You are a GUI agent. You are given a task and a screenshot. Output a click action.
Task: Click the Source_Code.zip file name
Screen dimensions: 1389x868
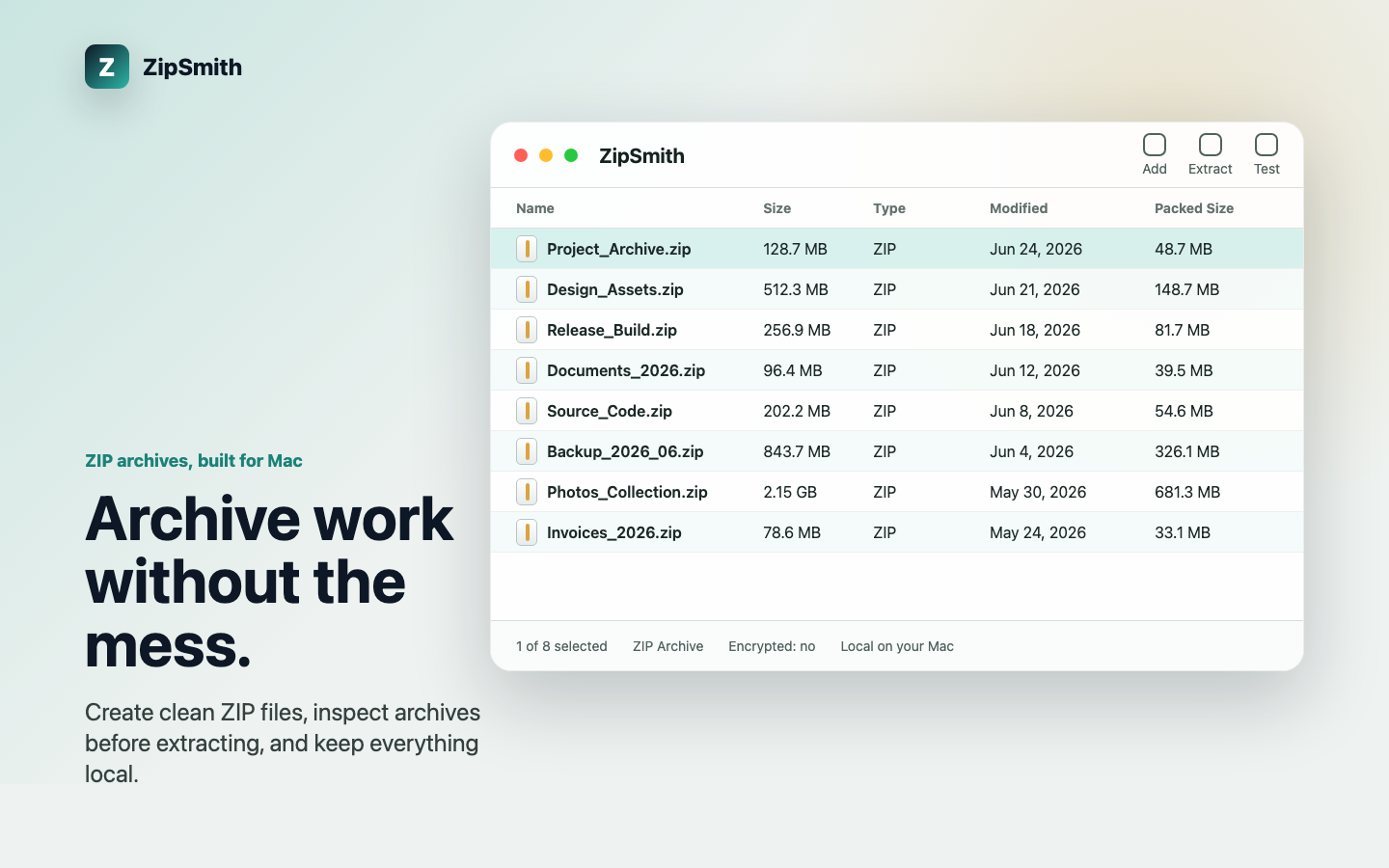610,411
